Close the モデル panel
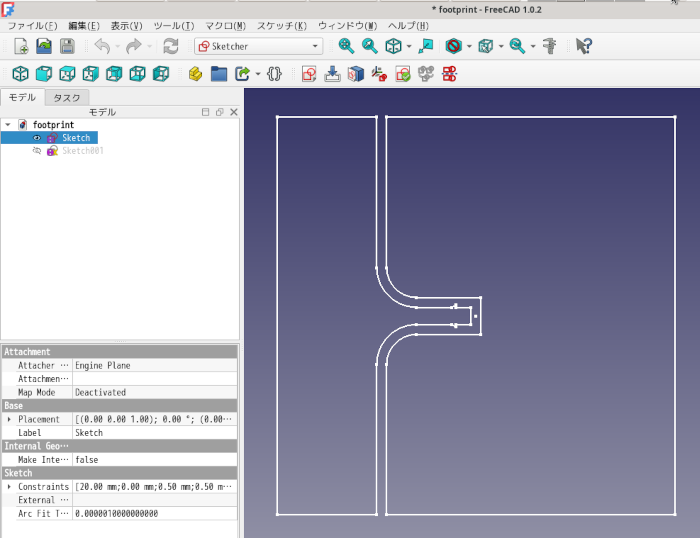Viewport: 700px width, 538px height. [x=234, y=112]
